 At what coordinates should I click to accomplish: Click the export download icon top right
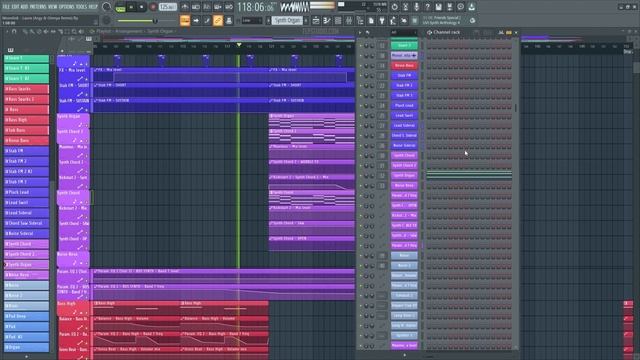471,7
